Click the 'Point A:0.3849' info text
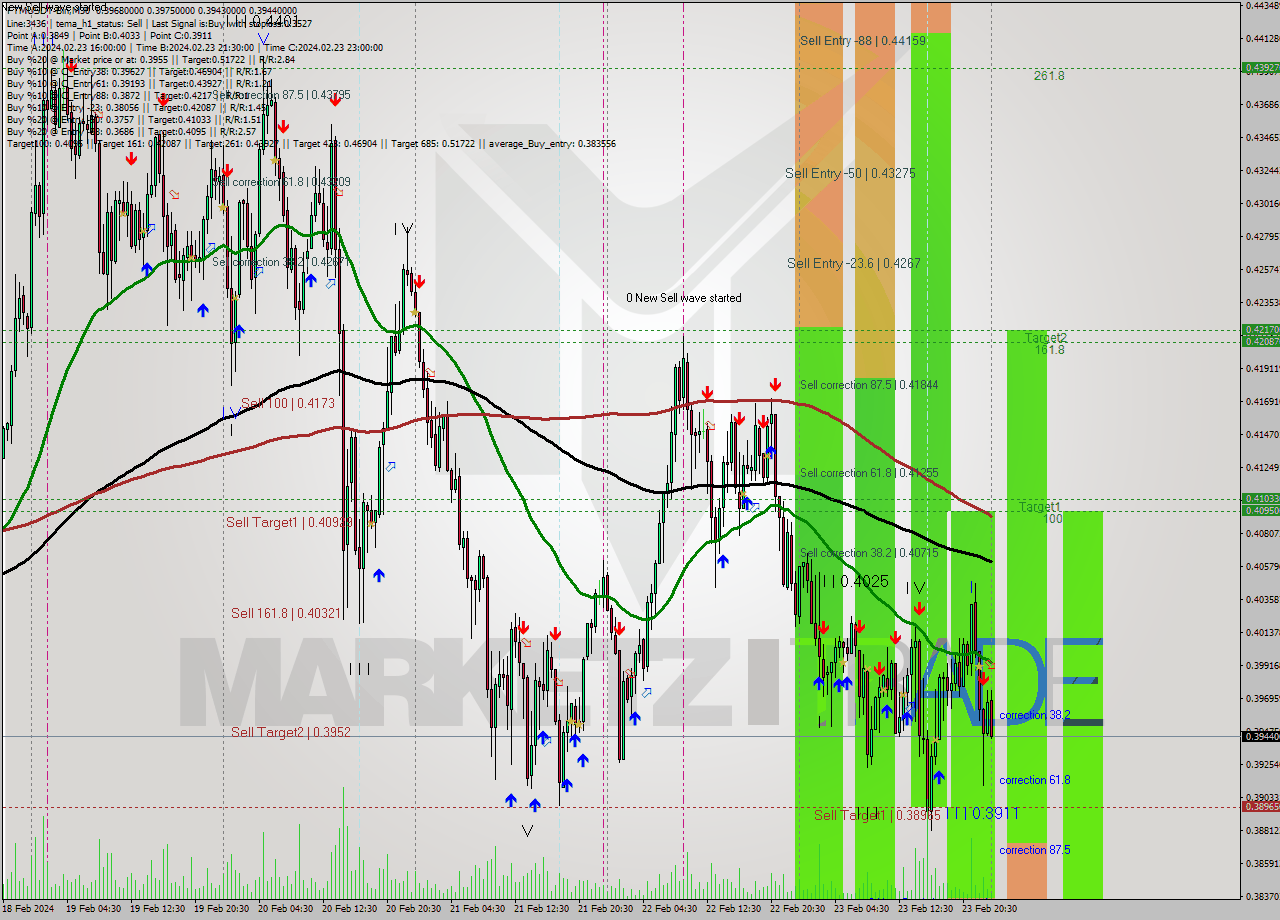The height and width of the screenshot is (920, 1280). [38, 35]
